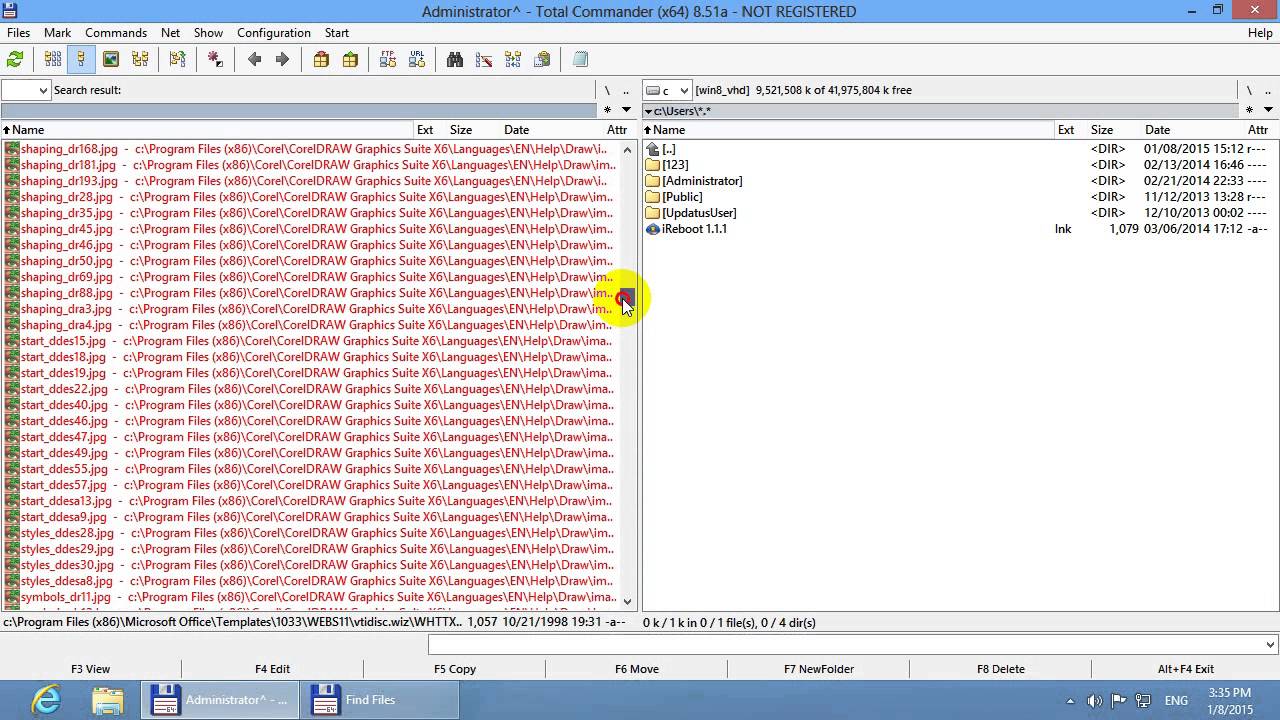
Task: Toggle the full file details view icon
Action: pos(81,59)
